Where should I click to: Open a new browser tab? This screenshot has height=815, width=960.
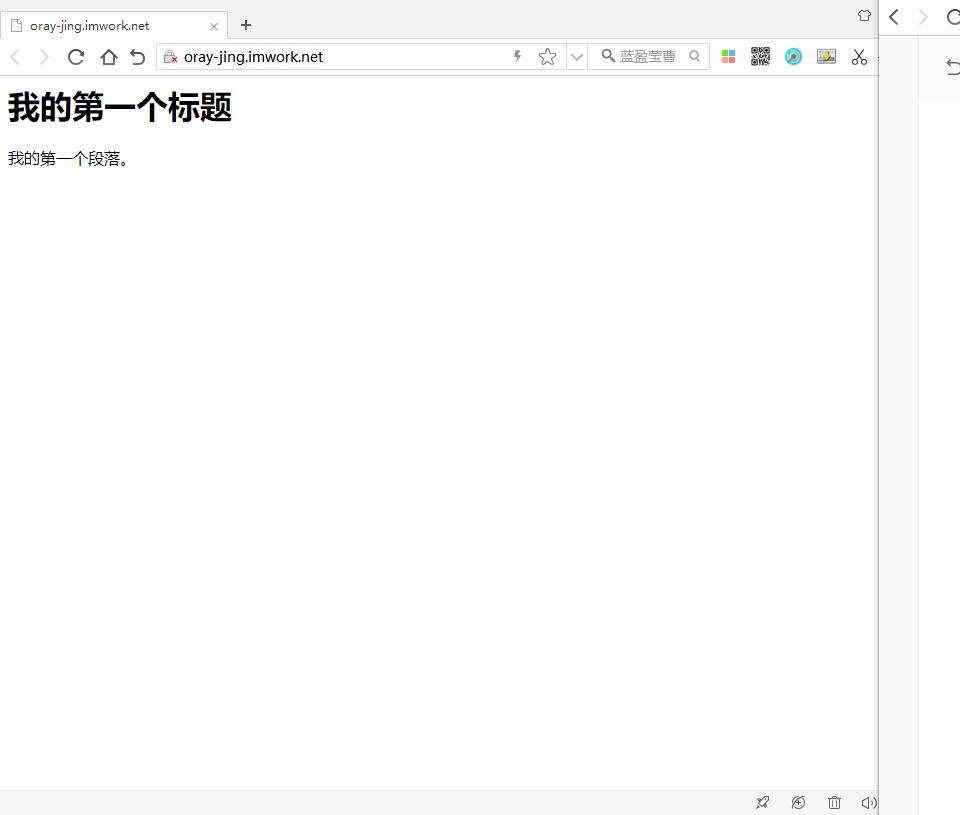click(x=246, y=24)
